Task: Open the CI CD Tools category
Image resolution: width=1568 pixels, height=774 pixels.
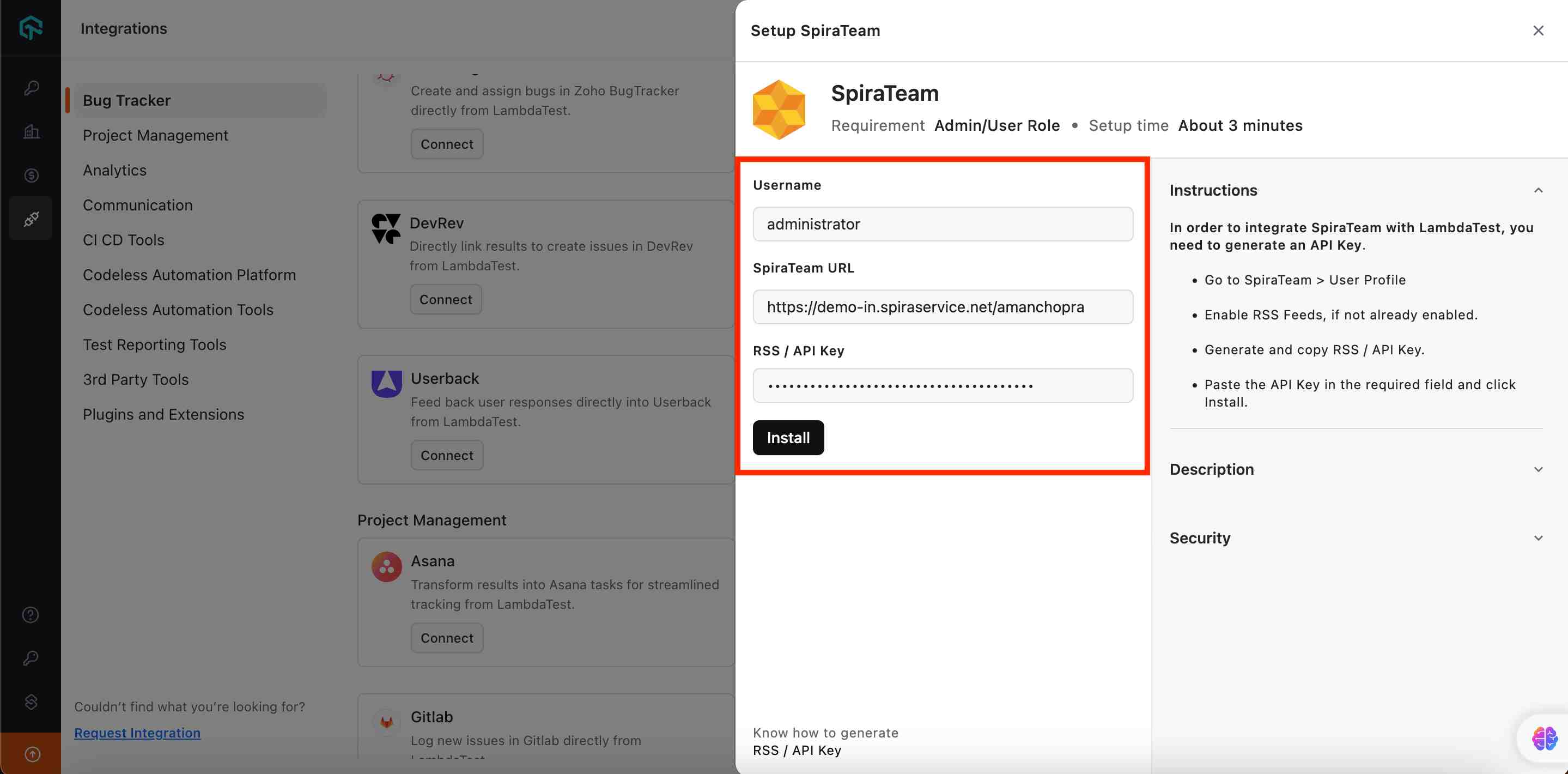Action: [x=124, y=240]
